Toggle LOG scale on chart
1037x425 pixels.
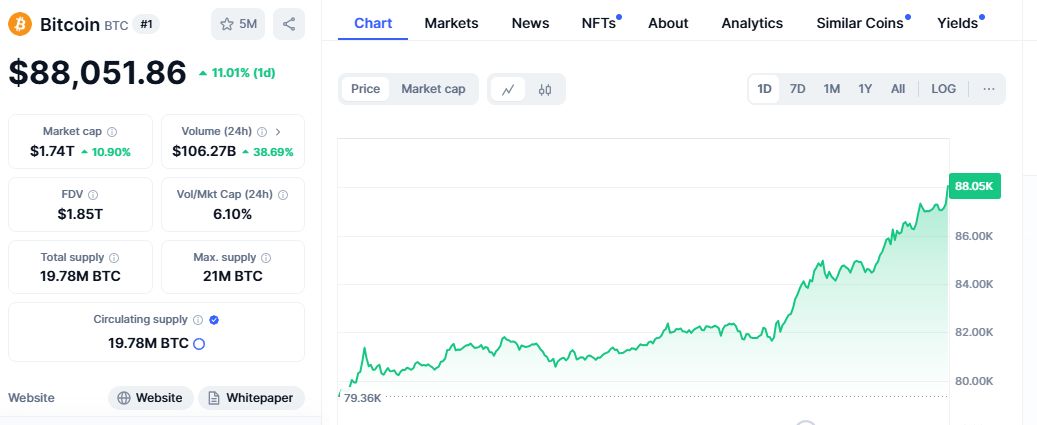(943, 89)
